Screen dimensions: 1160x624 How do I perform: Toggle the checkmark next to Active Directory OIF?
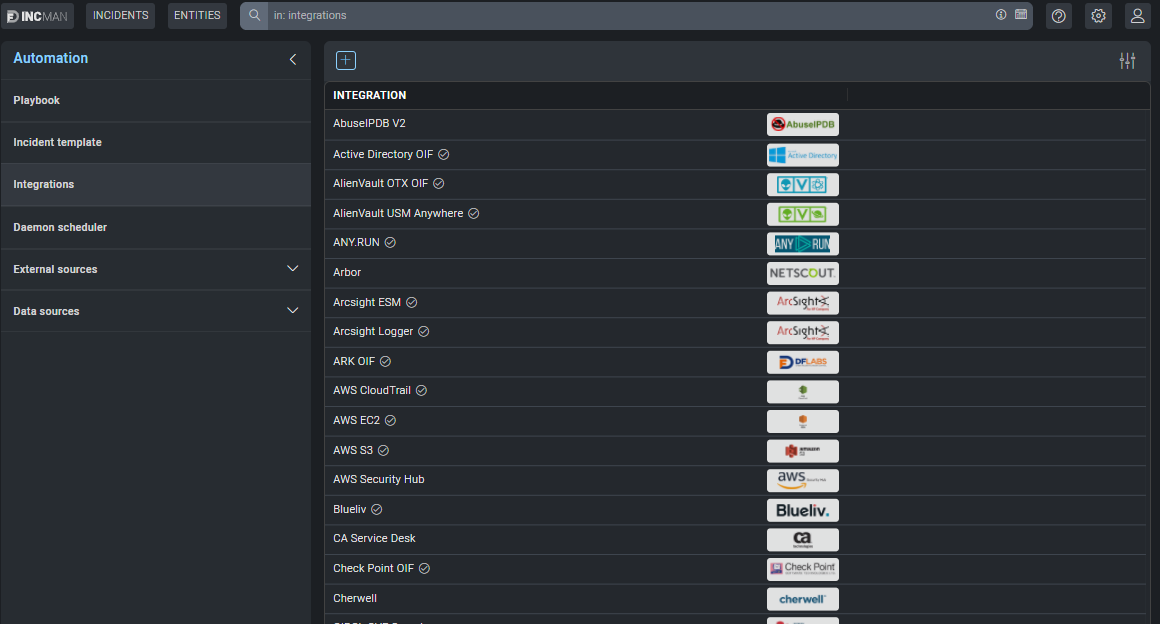pos(445,154)
